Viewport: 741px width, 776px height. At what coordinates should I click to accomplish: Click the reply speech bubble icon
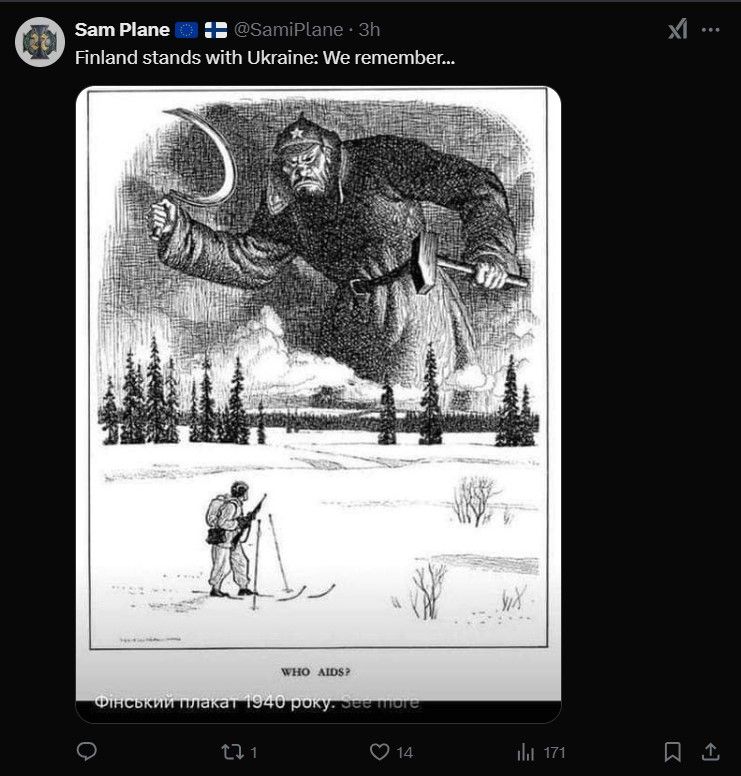pyautogui.click(x=87, y=751)
